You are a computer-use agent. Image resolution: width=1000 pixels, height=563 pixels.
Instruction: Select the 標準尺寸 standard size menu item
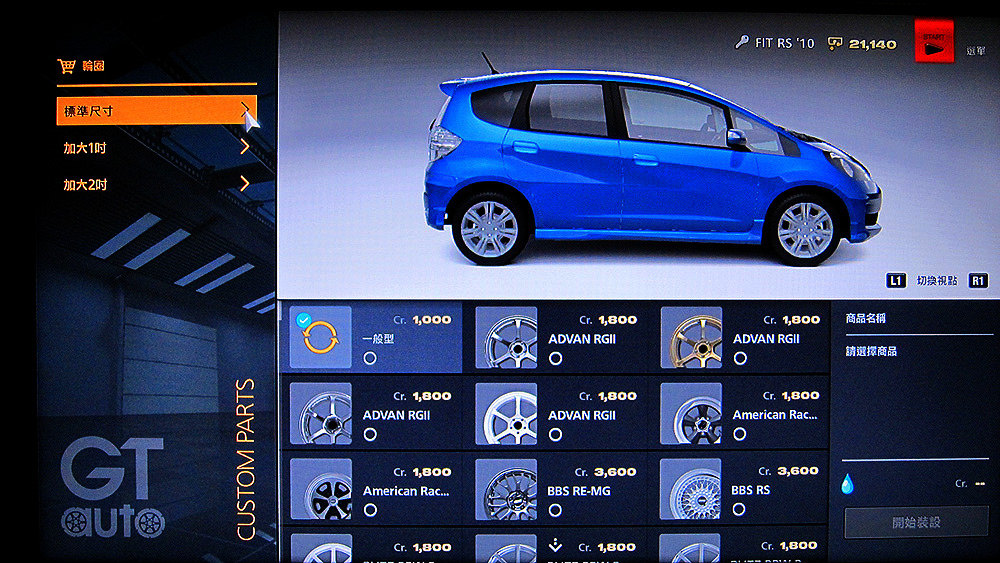(x=156, y=111)
